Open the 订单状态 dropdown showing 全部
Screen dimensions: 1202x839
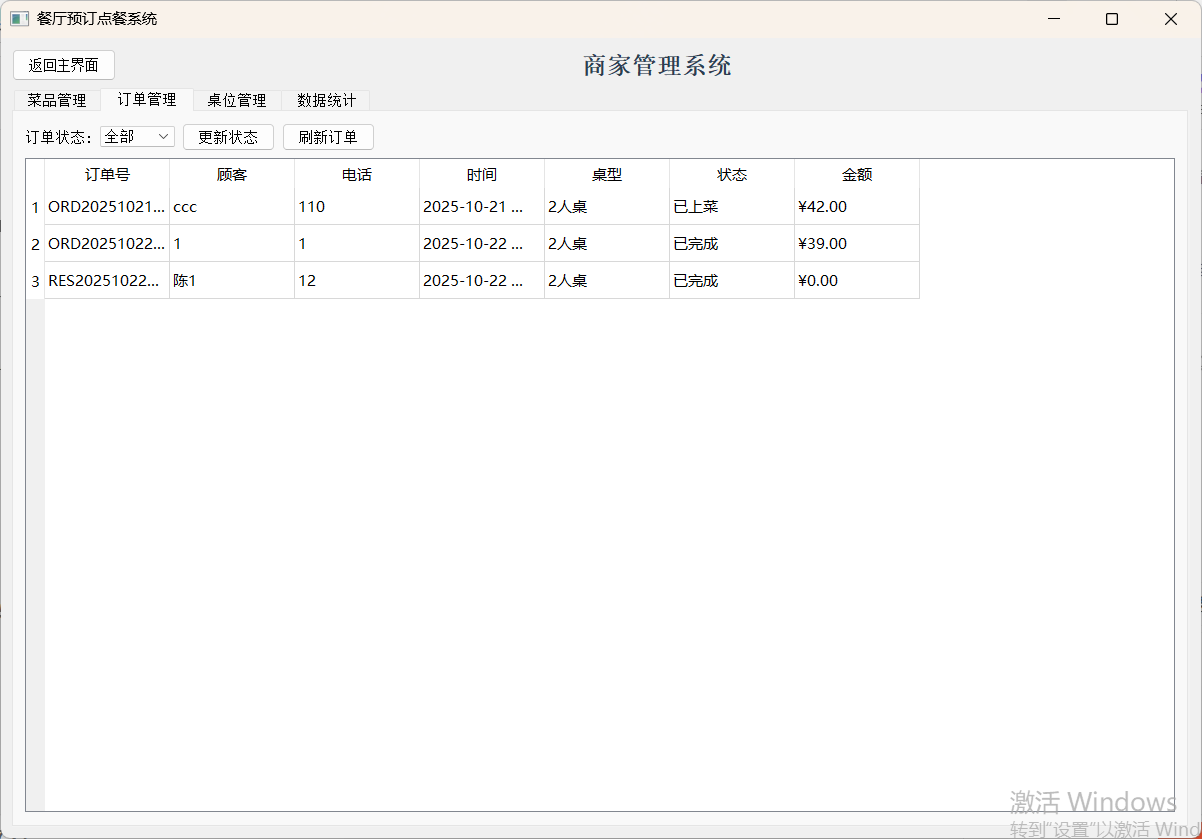pos(138,136)
